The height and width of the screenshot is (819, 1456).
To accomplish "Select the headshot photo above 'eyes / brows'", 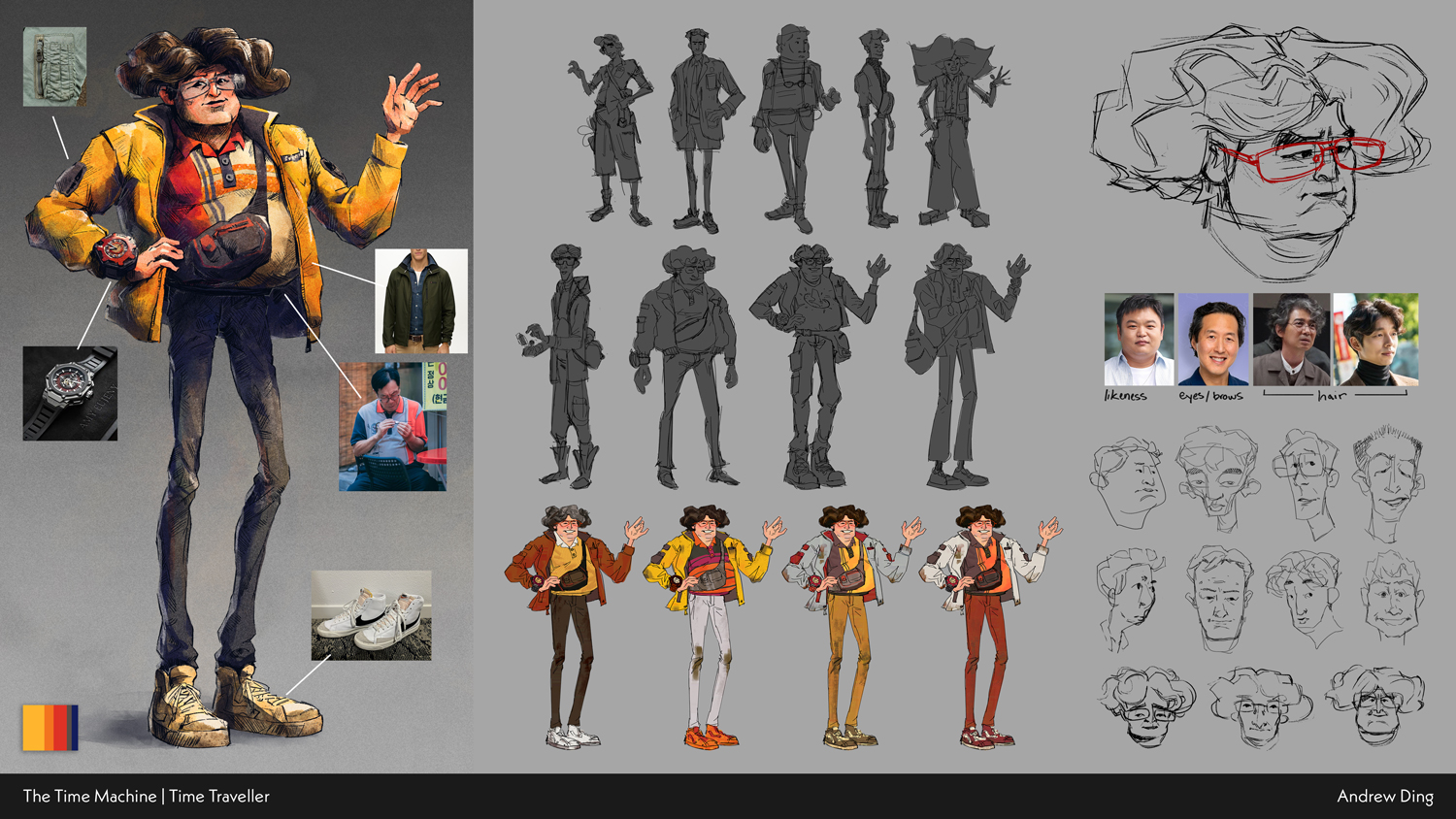I will pyautogui.click(x=1212, y=340).
